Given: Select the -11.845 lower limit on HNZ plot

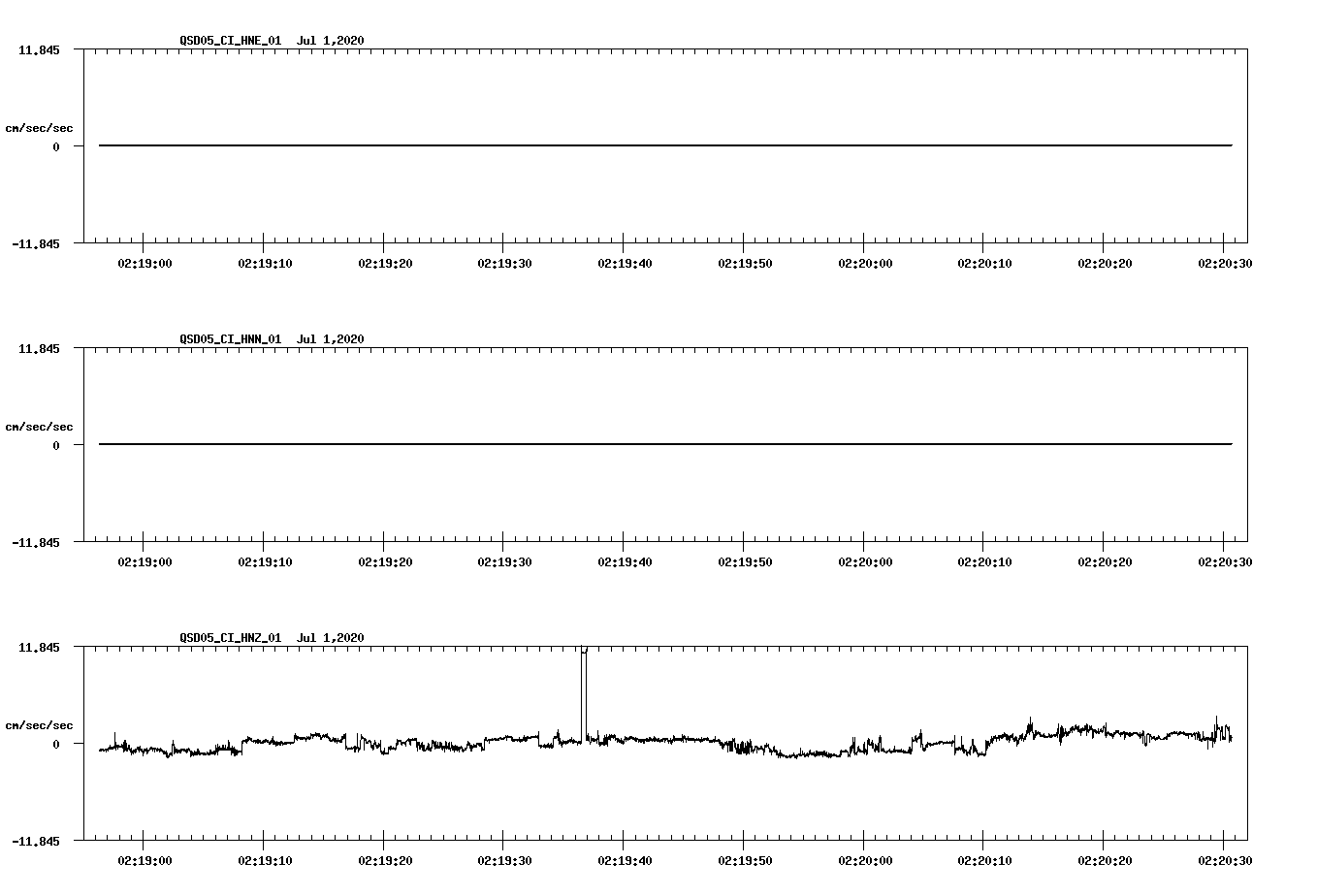Looking at the screenshot, I should pos(35,841).
